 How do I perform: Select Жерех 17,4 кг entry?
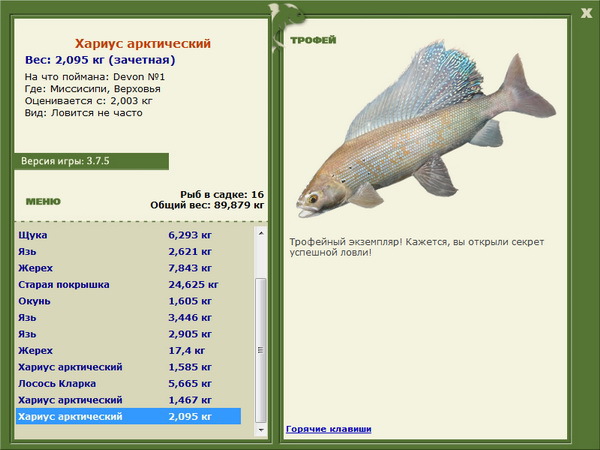(x=129, y=350)
